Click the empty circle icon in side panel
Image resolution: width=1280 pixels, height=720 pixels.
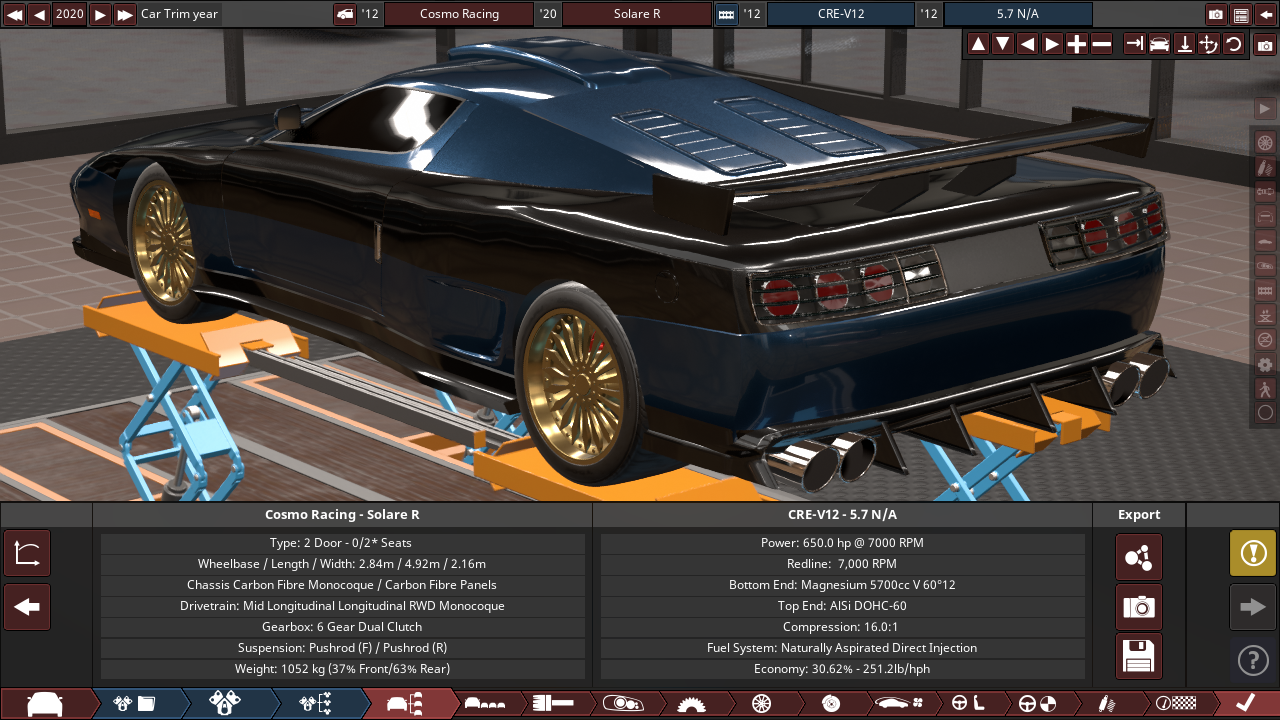click(x=1265, y=412)
